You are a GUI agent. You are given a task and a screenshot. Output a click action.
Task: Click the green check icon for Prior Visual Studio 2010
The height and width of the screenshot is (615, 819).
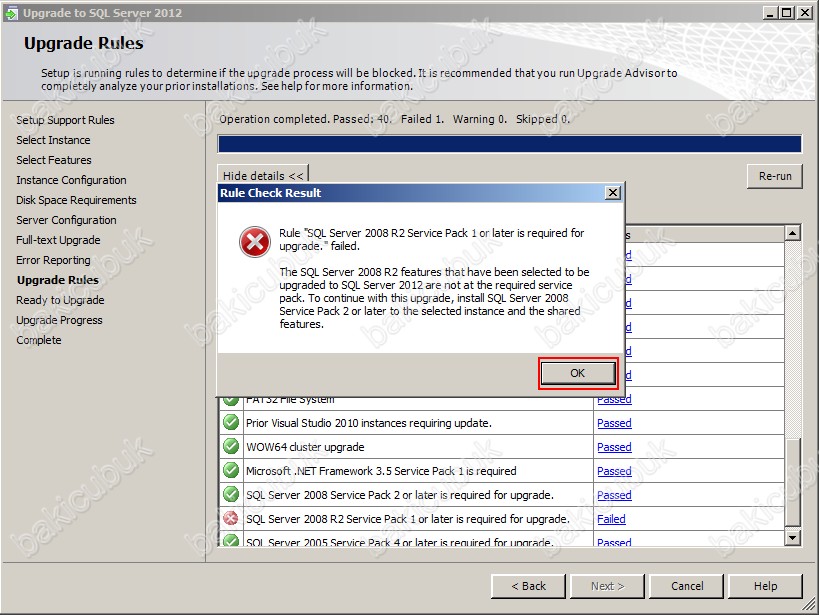point(230,422)
